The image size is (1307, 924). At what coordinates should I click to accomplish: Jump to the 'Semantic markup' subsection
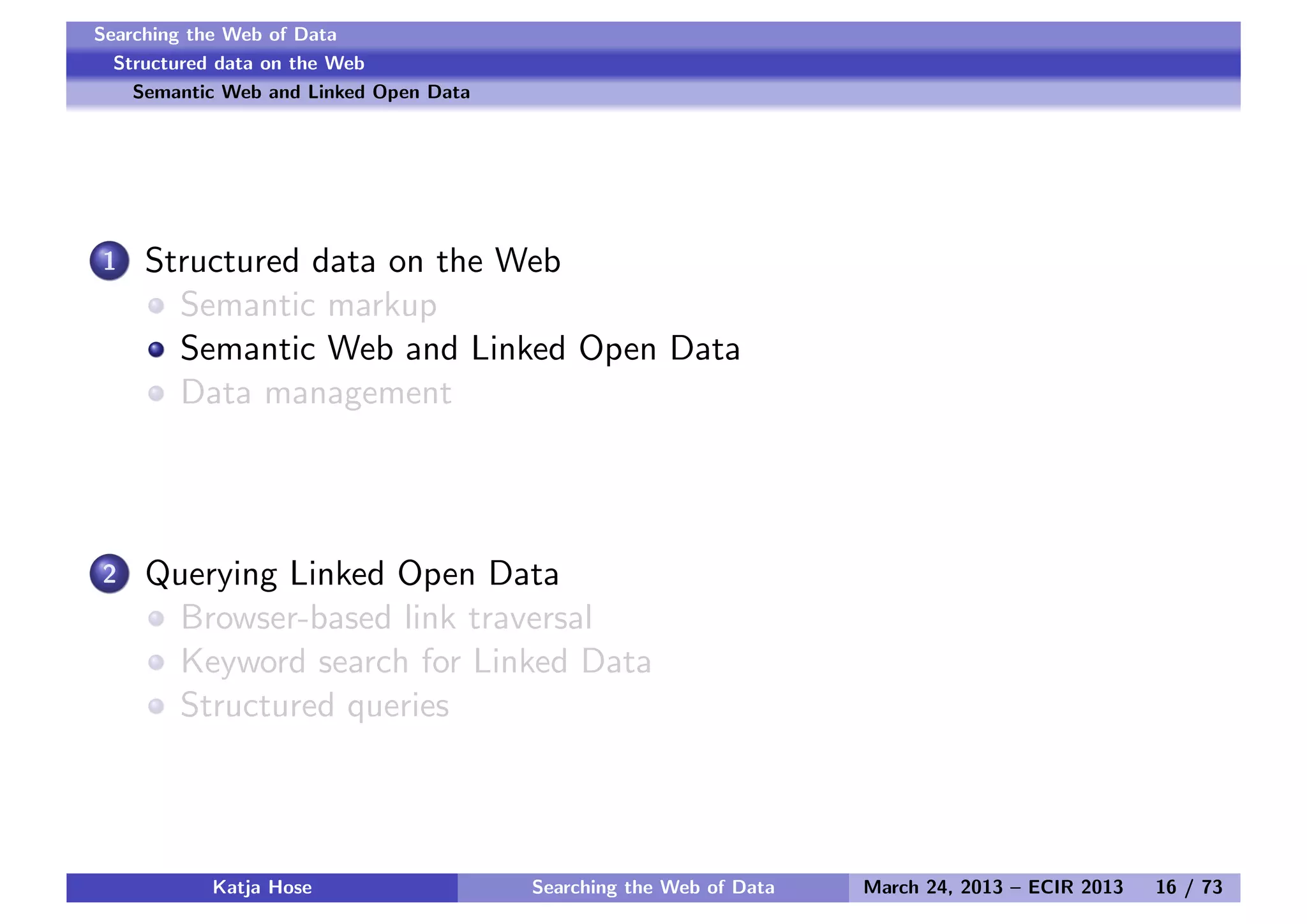point(309,305)
